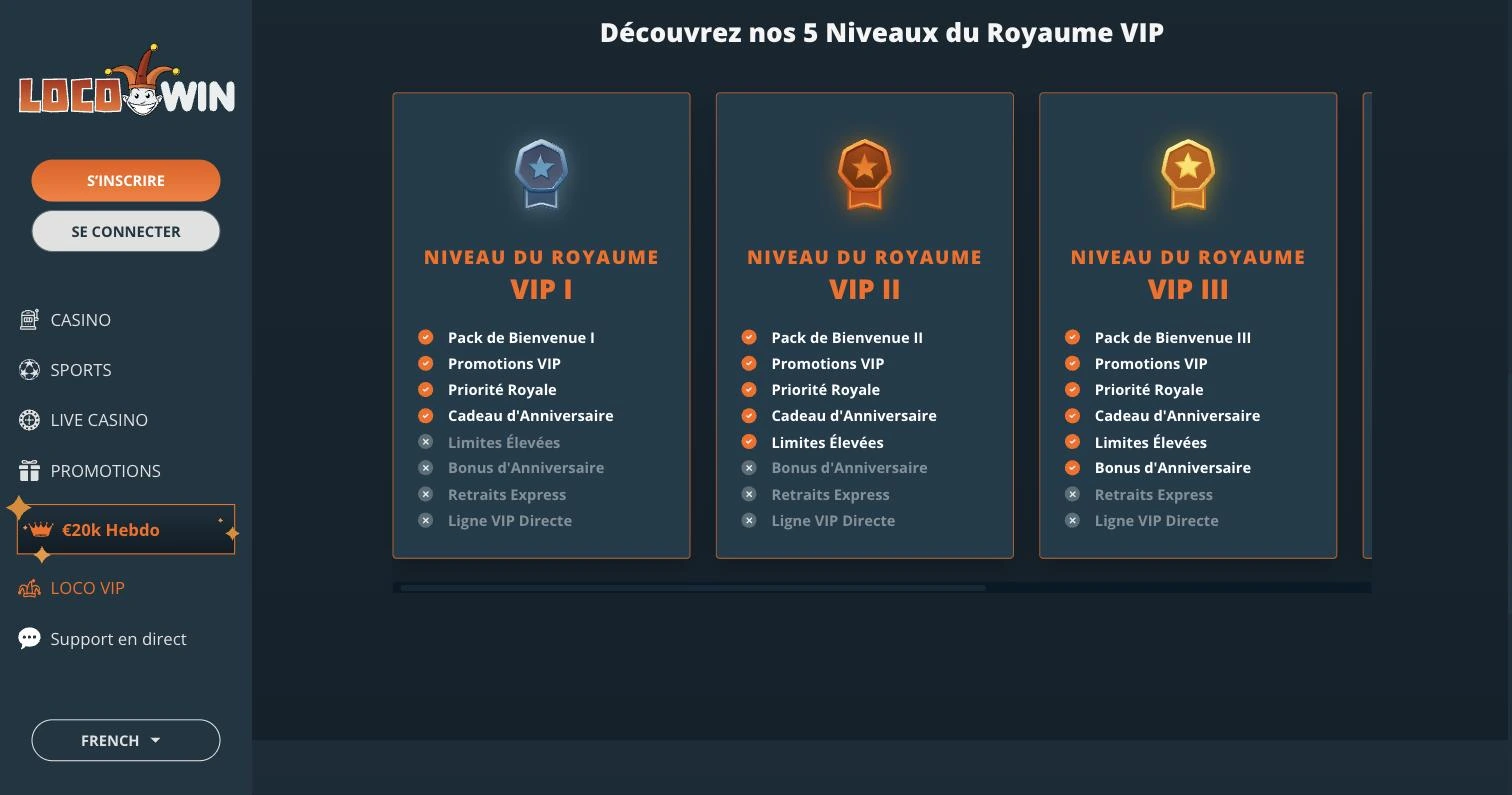Screen dimensions: 1512x795
Task: Click 'Pack de Bienvenue I' text
Action: (521, 338)
